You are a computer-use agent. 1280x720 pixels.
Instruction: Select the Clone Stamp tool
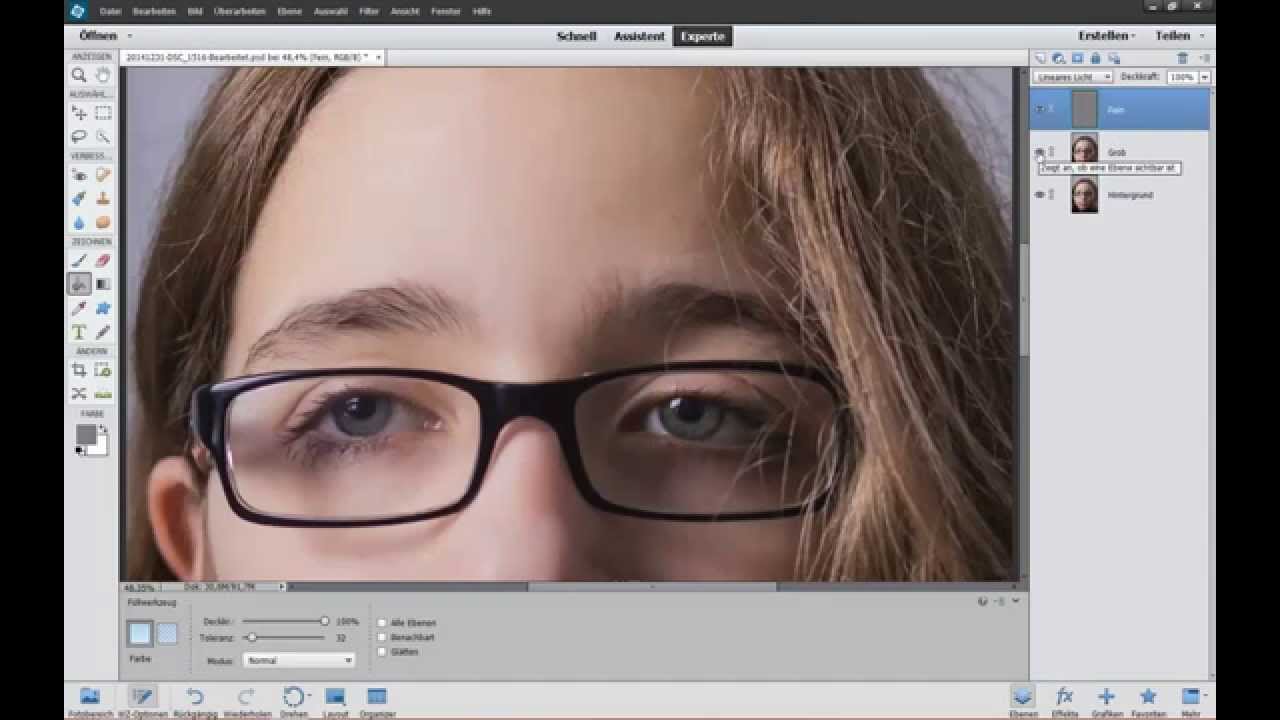[x=102, y=199]
